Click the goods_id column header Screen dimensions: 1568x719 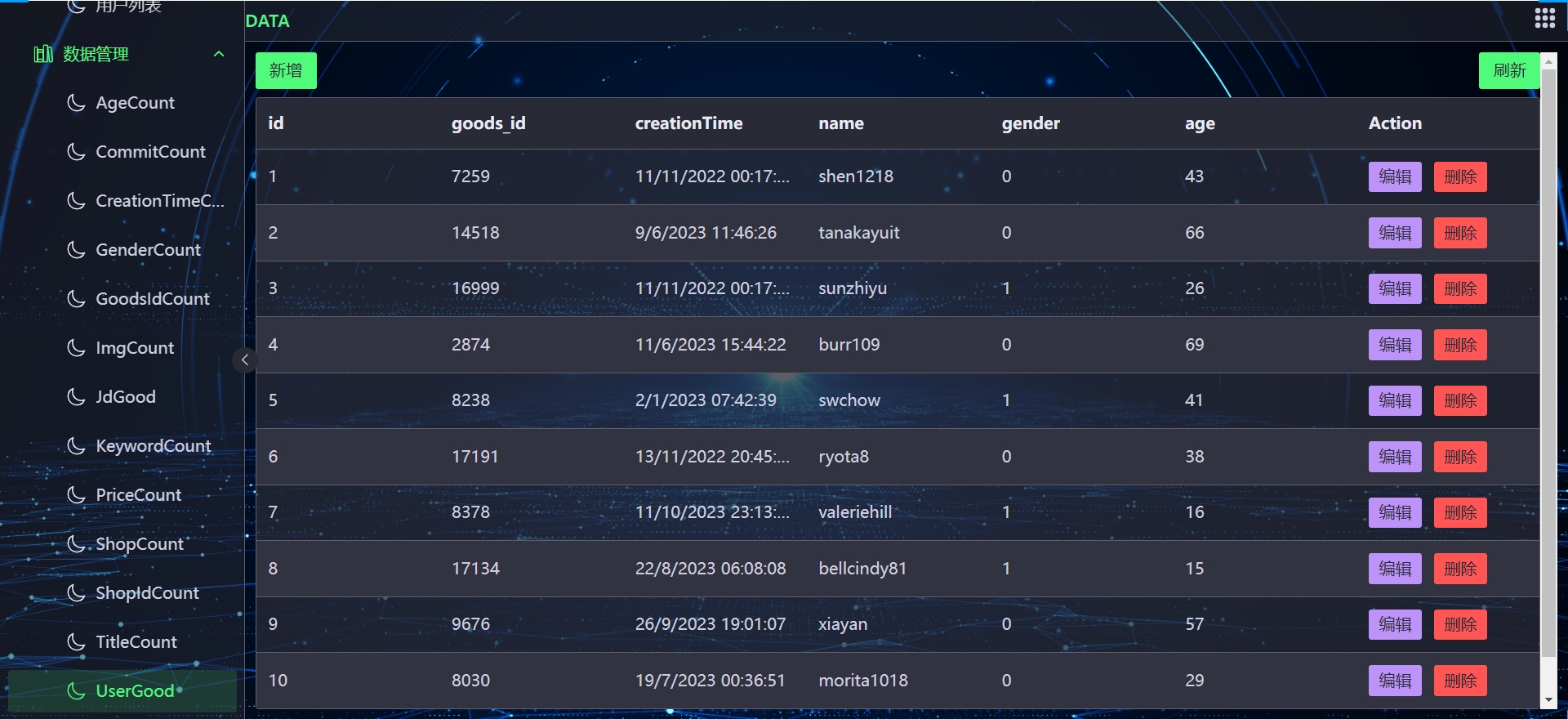tap(488, 123)
